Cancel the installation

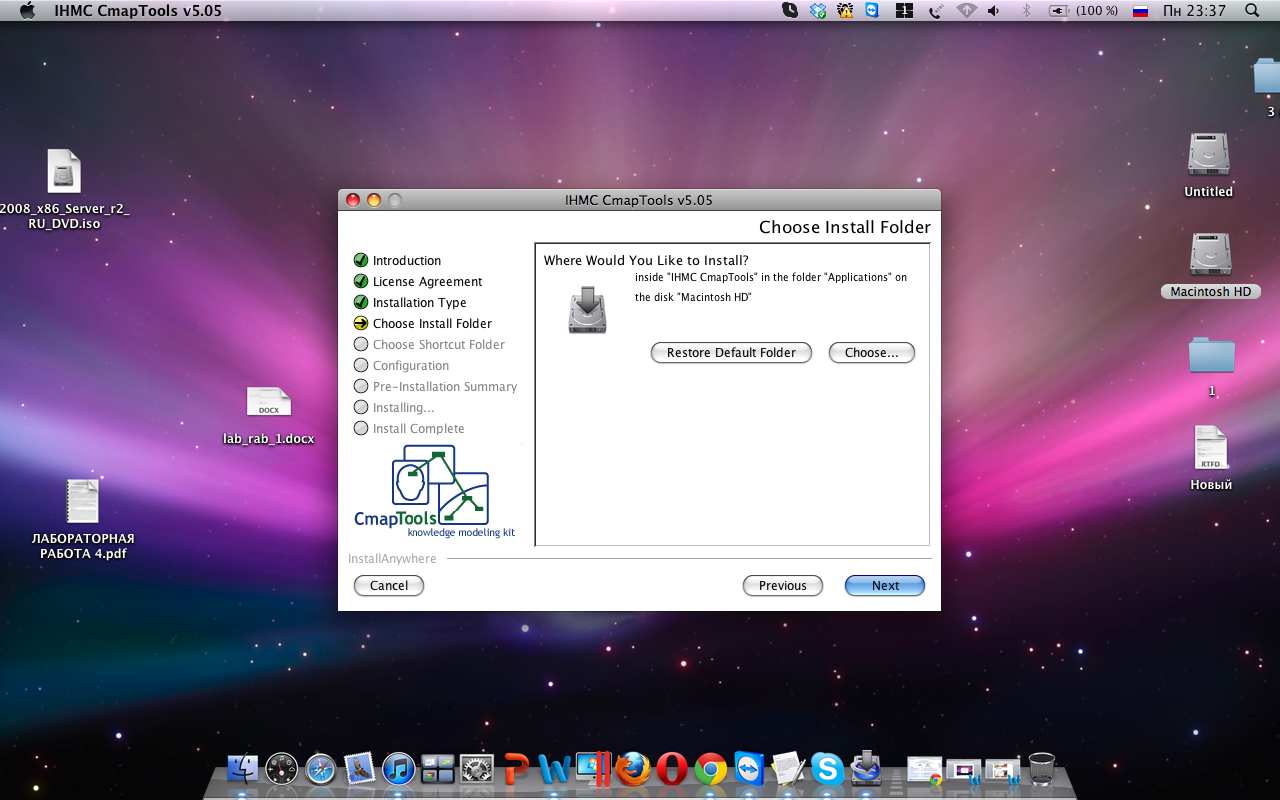click(x=389, y=586)
